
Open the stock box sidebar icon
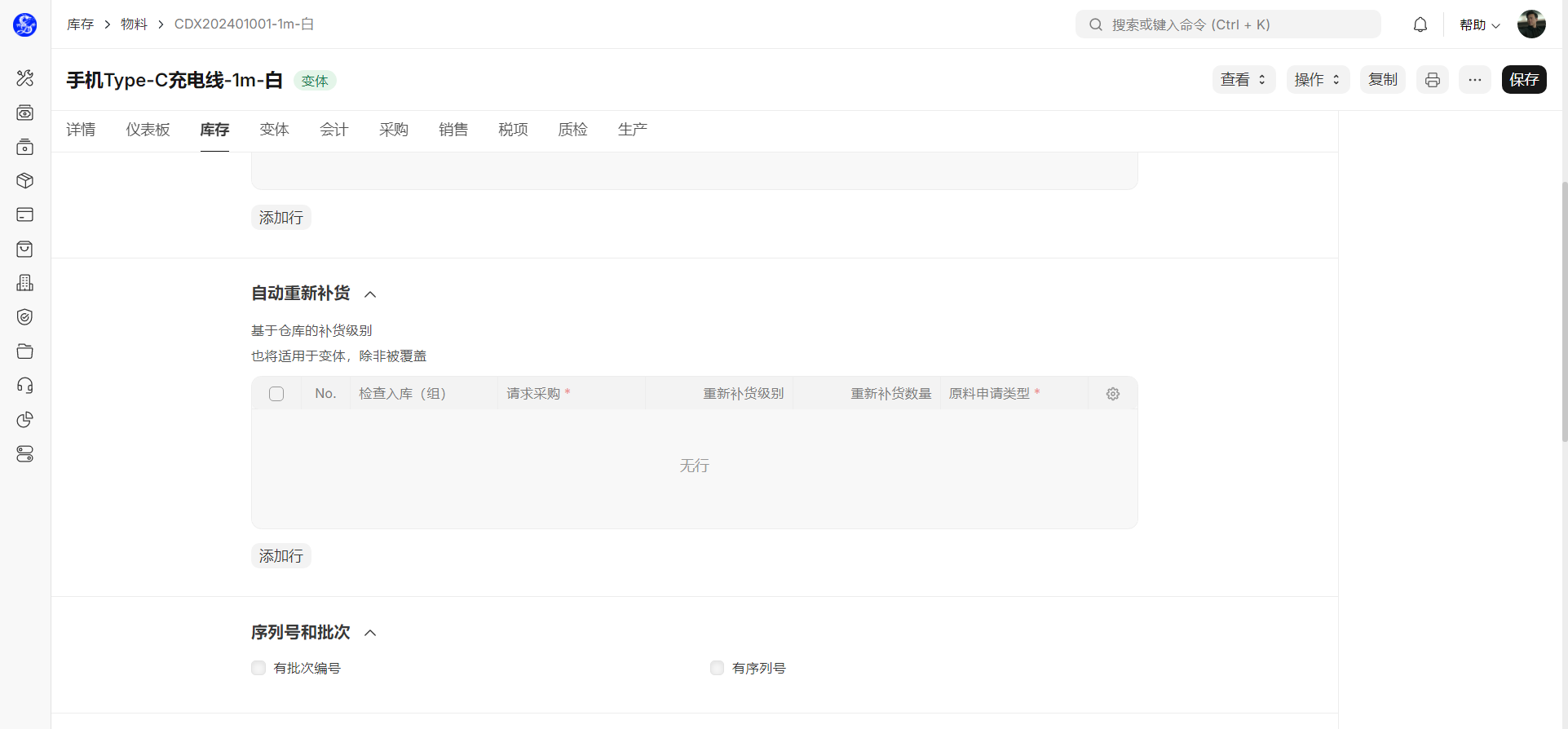tap(24, 181)
